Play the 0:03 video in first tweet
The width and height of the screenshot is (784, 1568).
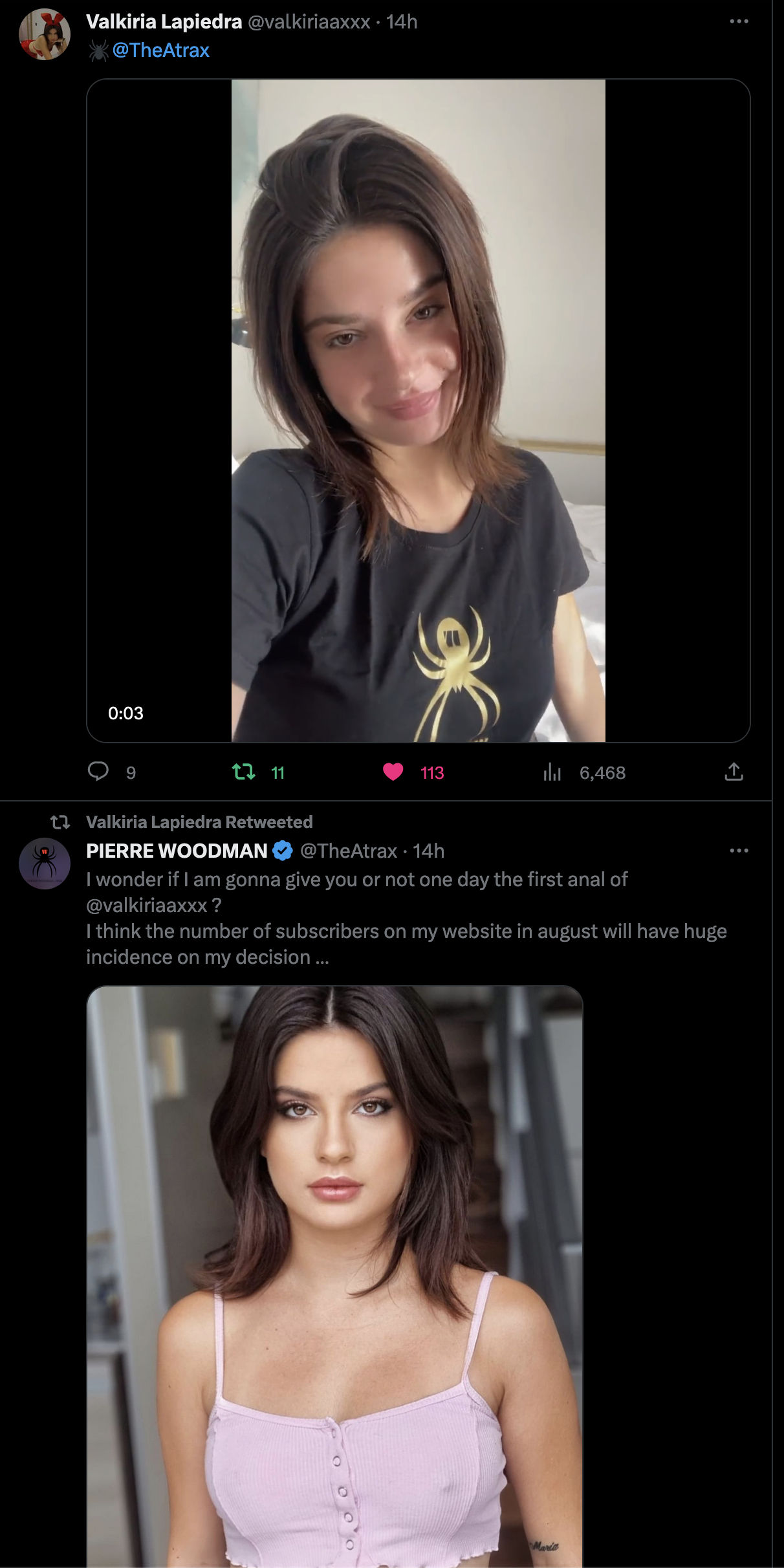tap(418, 410)
